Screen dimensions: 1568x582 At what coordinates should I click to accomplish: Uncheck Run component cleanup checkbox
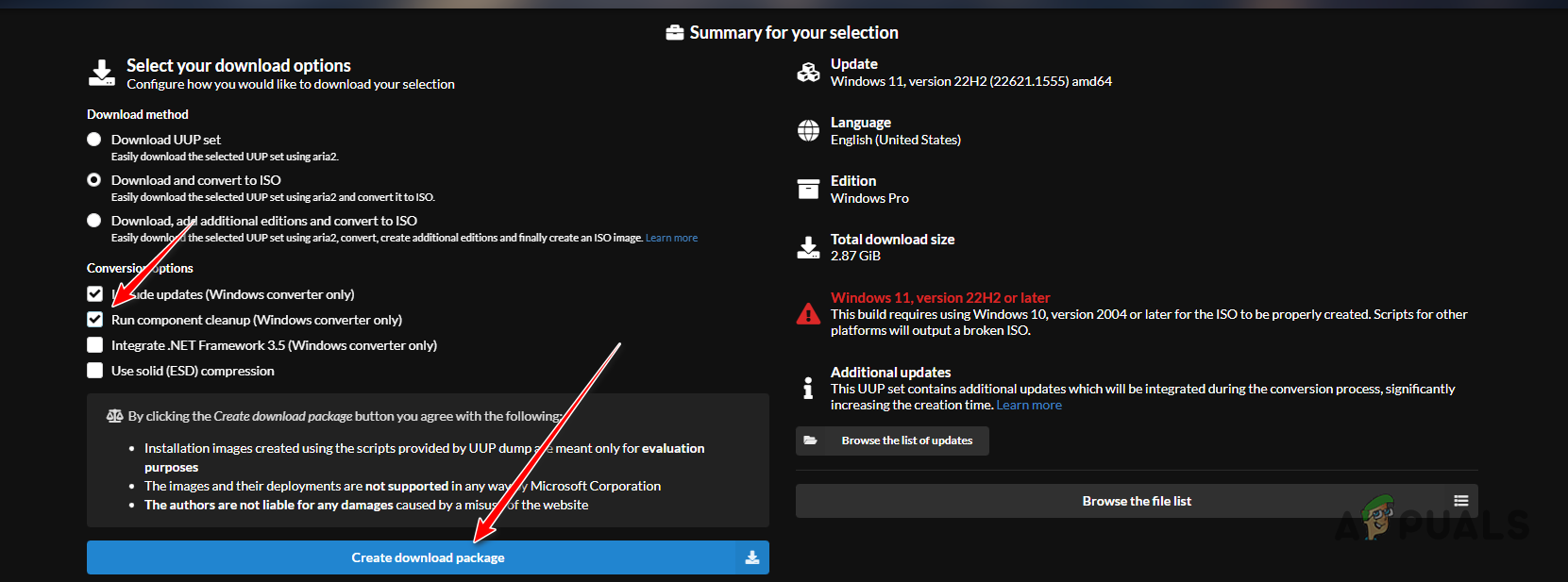click(x=94, y=320)
